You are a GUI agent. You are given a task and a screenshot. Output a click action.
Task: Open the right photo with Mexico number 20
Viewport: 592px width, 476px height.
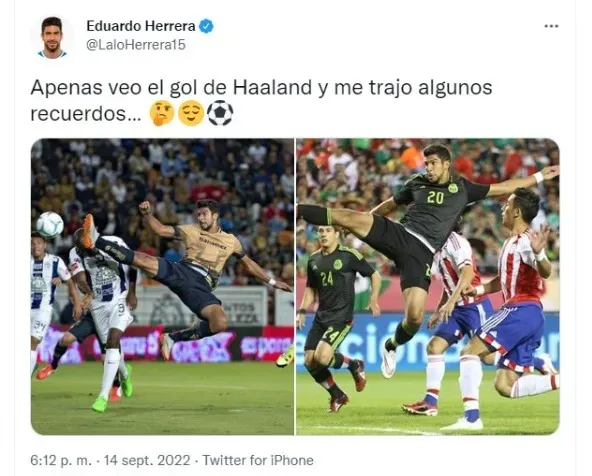pyautogui.click(x=428, y=287)
